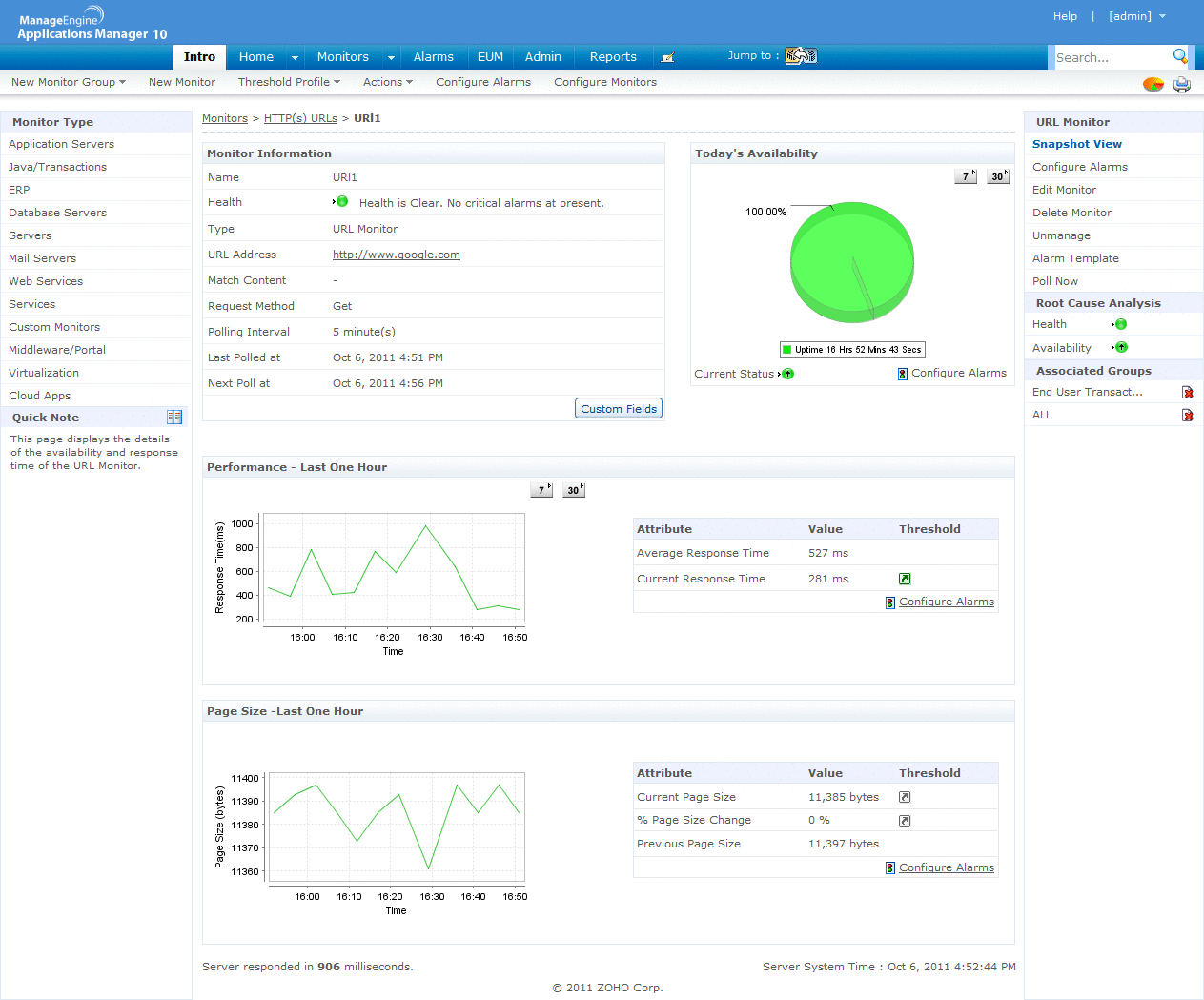
Task: Expand the admin user menu
Action: (x=1136, y=16)
